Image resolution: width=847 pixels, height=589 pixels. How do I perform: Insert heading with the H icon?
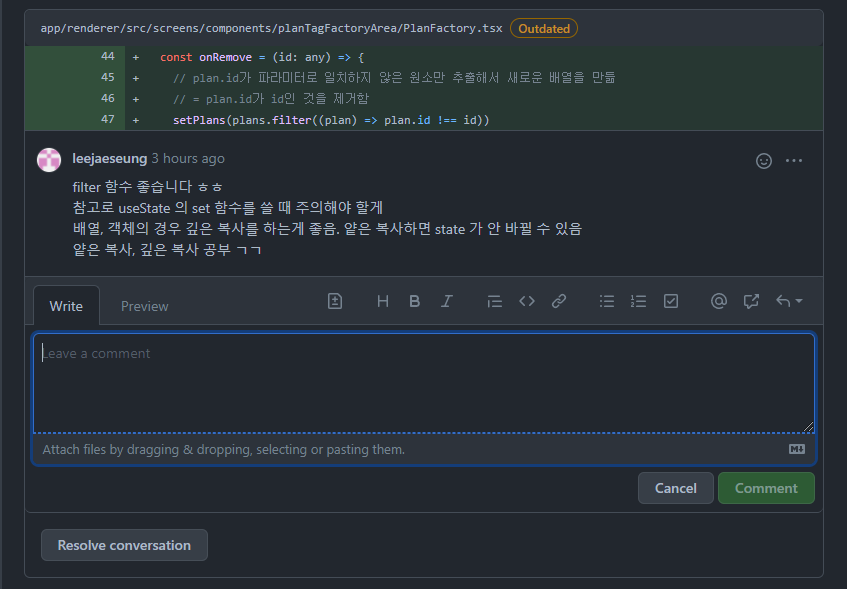tap(382, 301)
